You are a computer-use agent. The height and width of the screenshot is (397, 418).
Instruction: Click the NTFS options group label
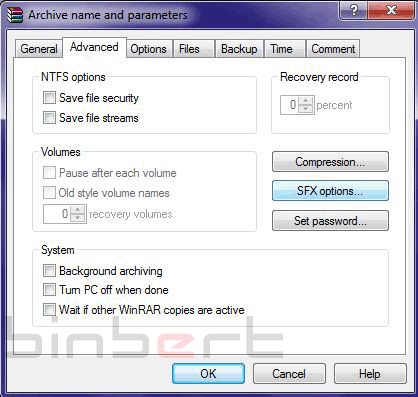pyautogui.click(x=73, y=77)
